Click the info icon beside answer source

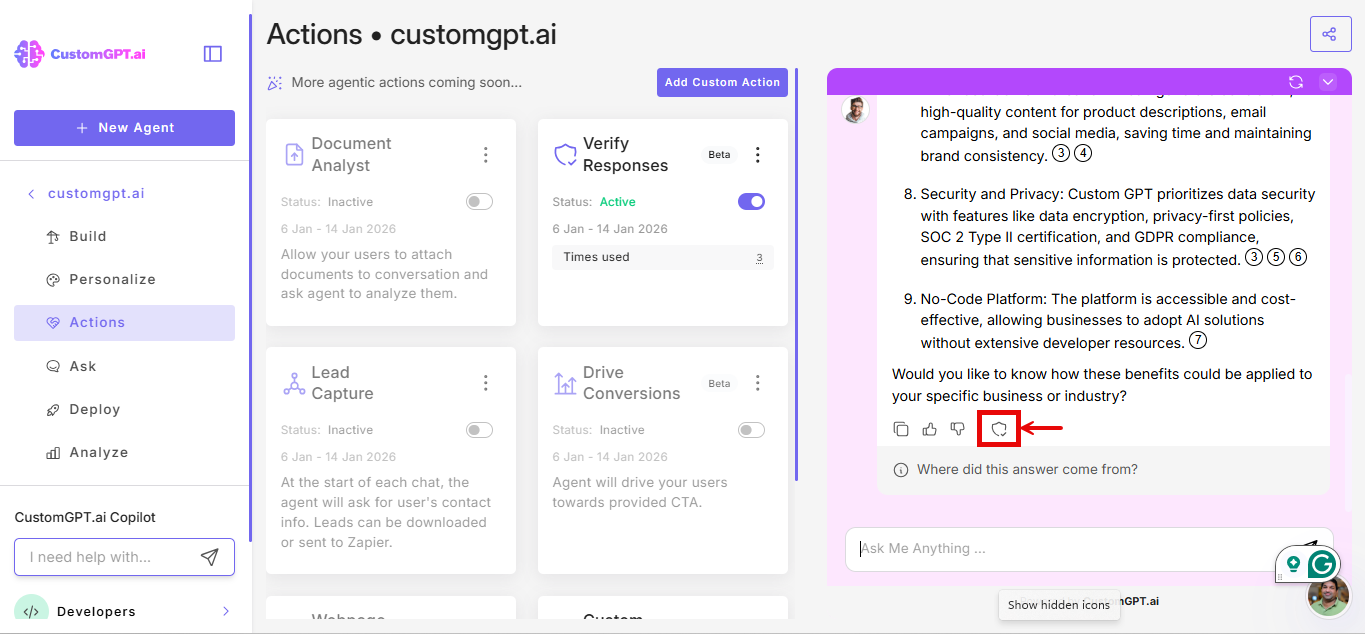click(x=901, y=470)
